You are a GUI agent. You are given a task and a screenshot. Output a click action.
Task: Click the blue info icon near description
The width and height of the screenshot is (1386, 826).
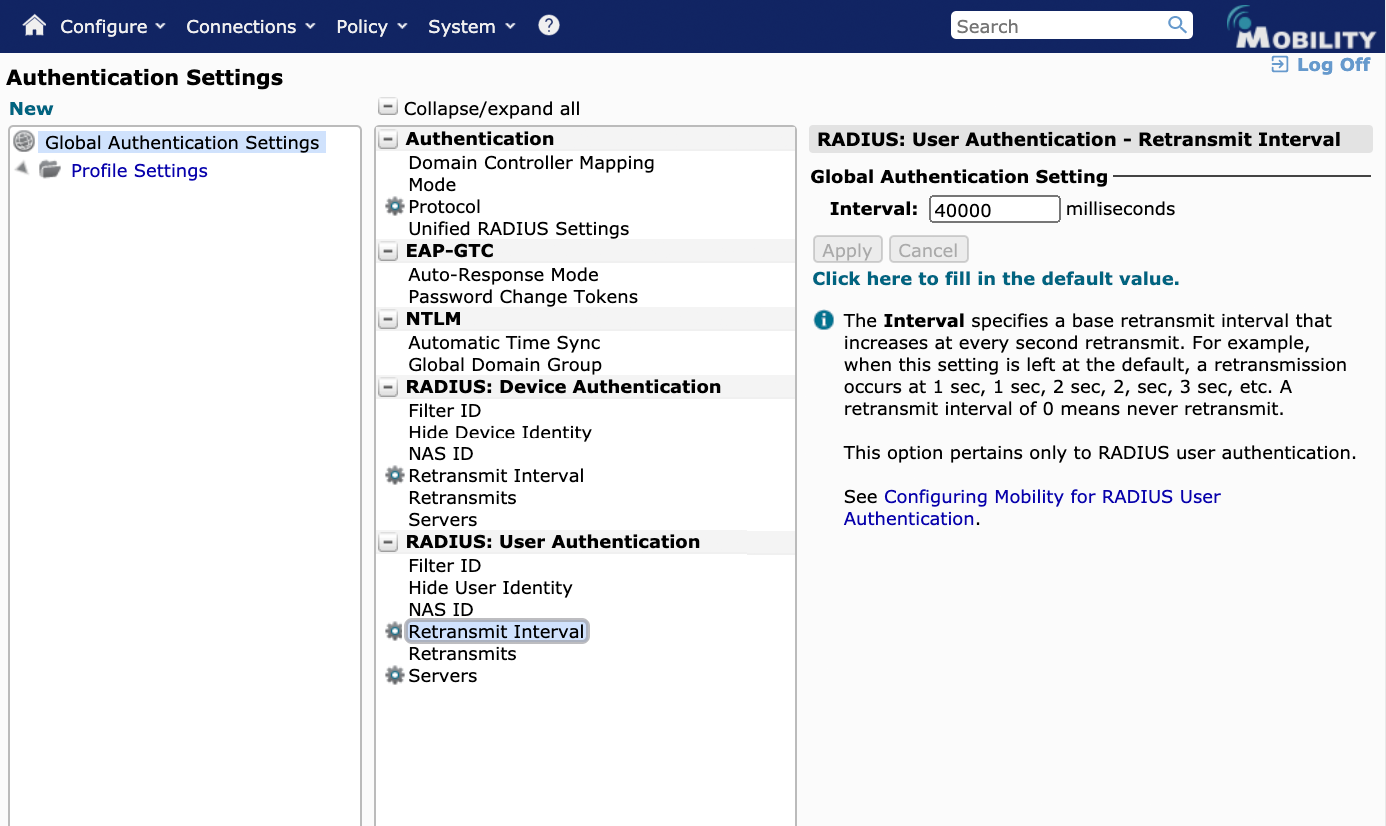[x=823, y=321]
